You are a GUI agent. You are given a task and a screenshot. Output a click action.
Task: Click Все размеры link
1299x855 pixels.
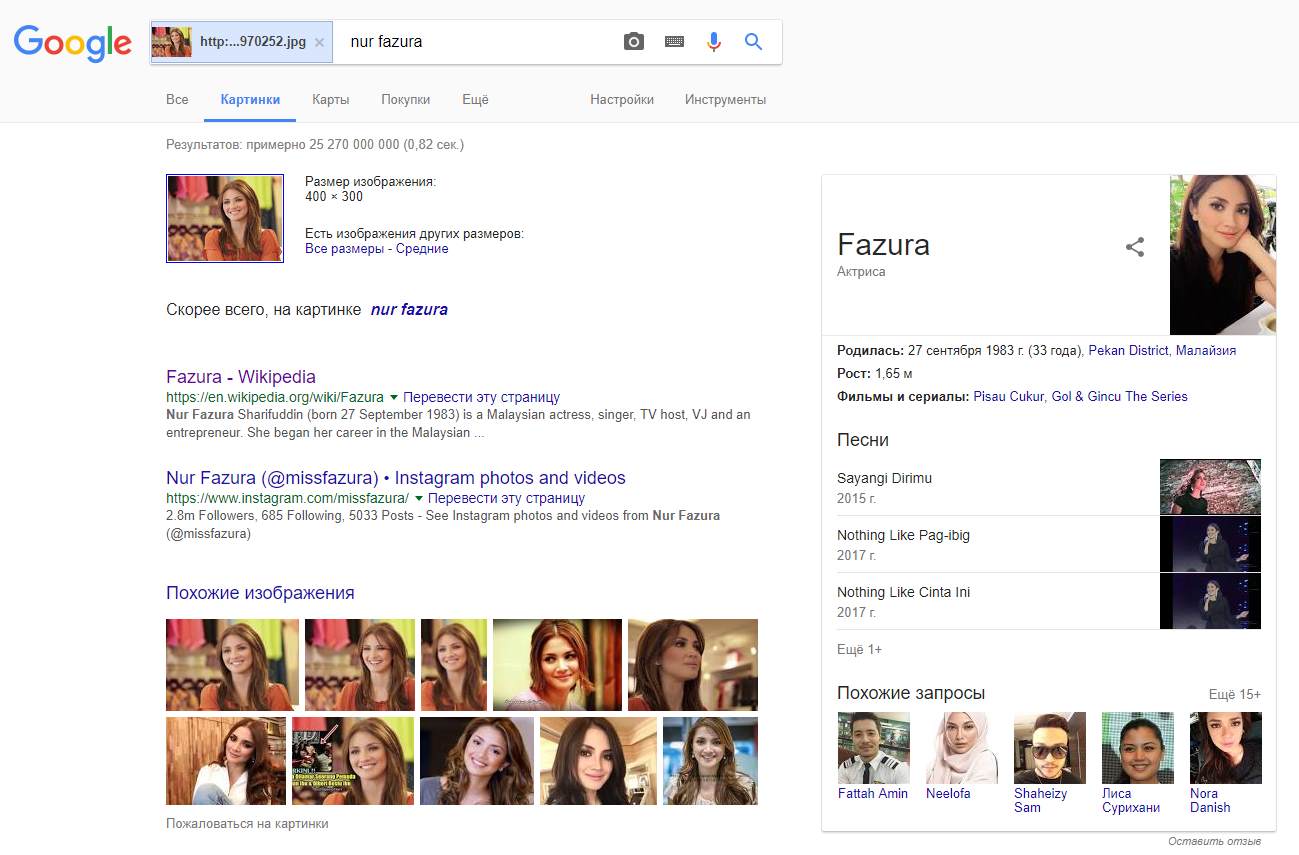pos(344,249)
